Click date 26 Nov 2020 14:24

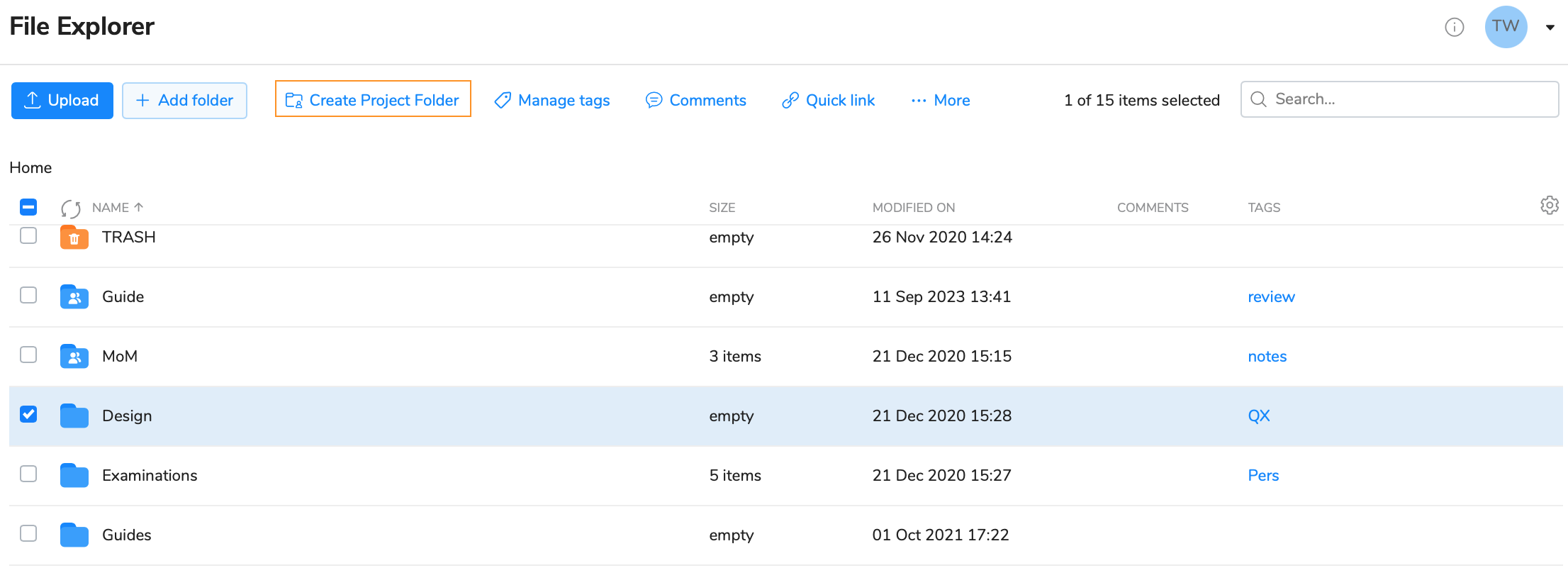coord(942,237)
